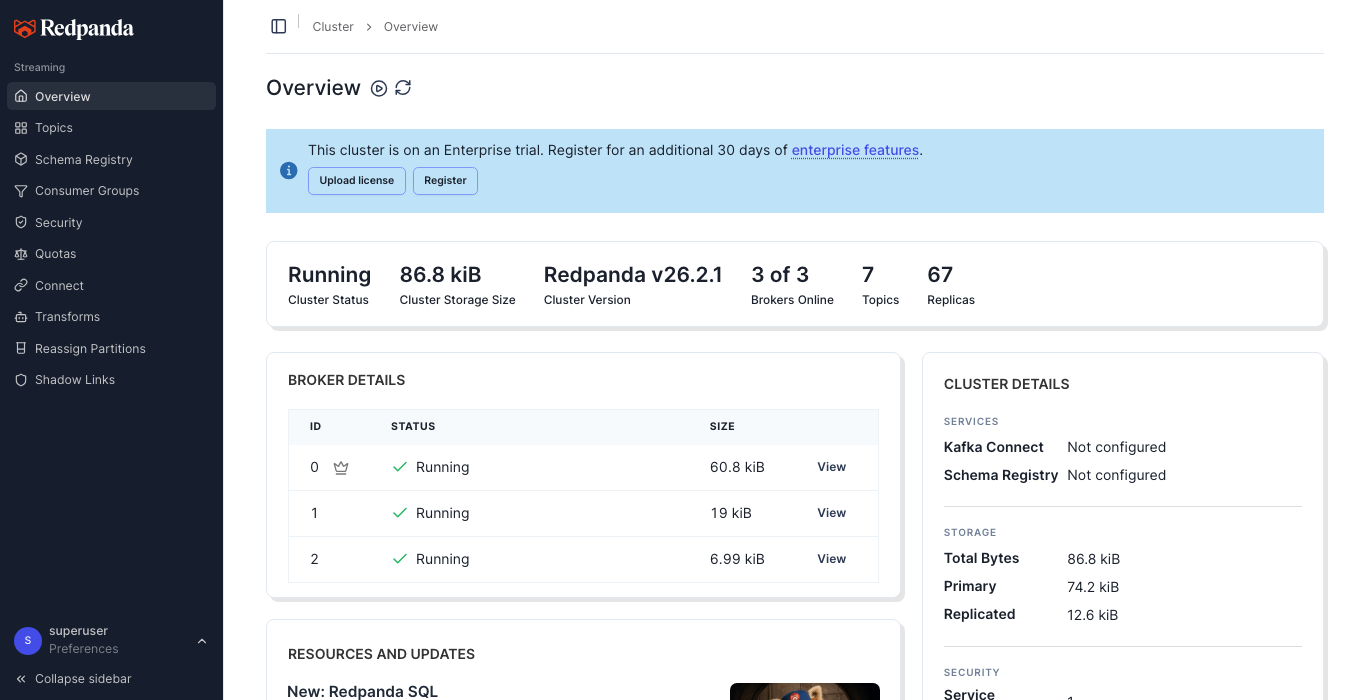The image size is (1366, 700).
Task: Click the '74.2 kiB' primary storage value
Action: coord(1093,587)
